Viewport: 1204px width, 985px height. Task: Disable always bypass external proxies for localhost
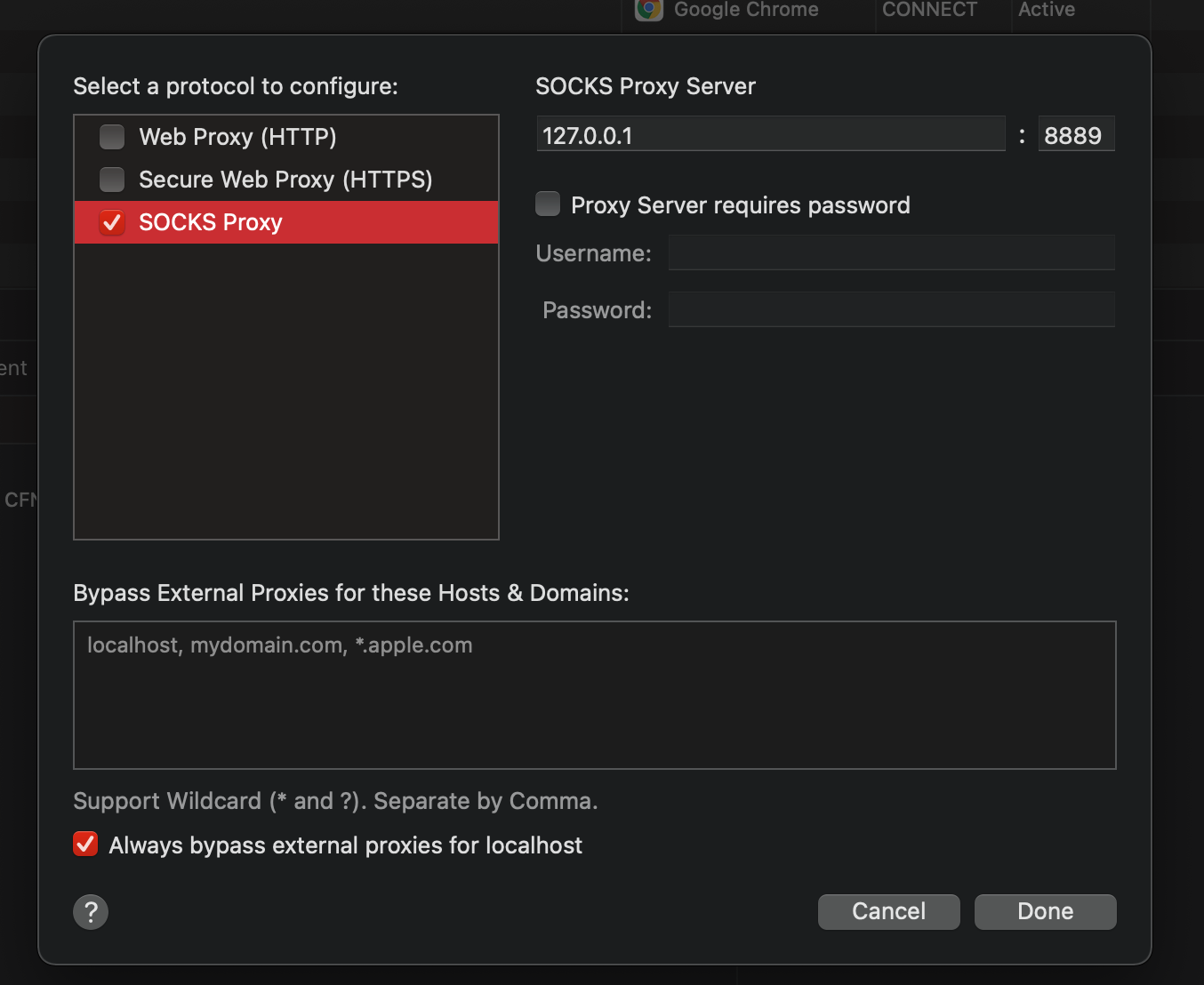[x=84, y=844]
